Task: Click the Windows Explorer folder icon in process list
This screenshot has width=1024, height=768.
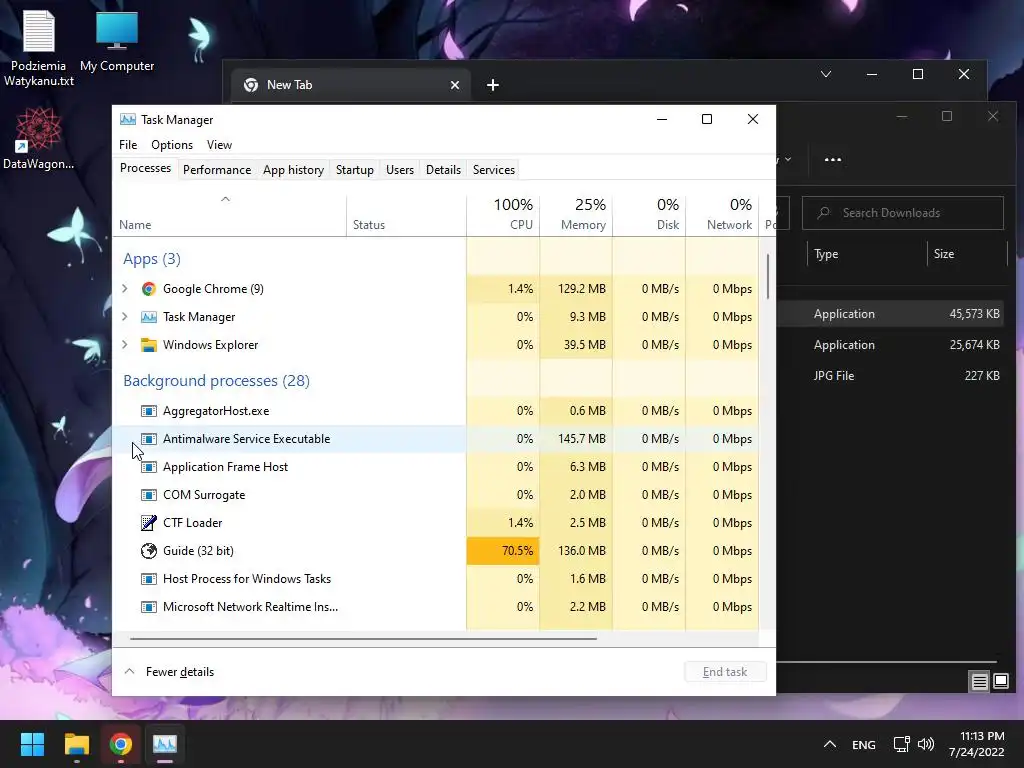Action: 149,345
